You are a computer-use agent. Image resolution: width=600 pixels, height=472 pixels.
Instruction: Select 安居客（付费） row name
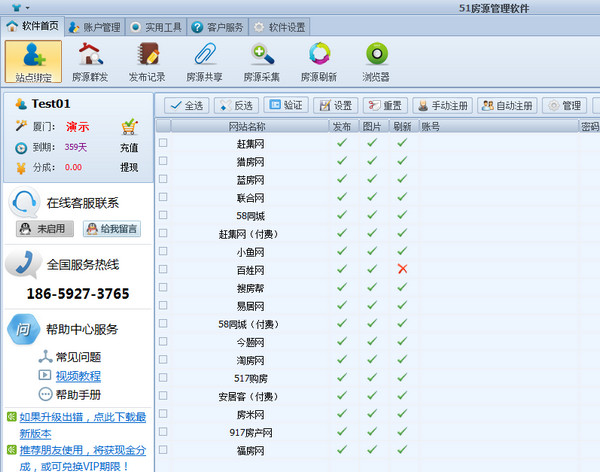[x=249, y=396]
